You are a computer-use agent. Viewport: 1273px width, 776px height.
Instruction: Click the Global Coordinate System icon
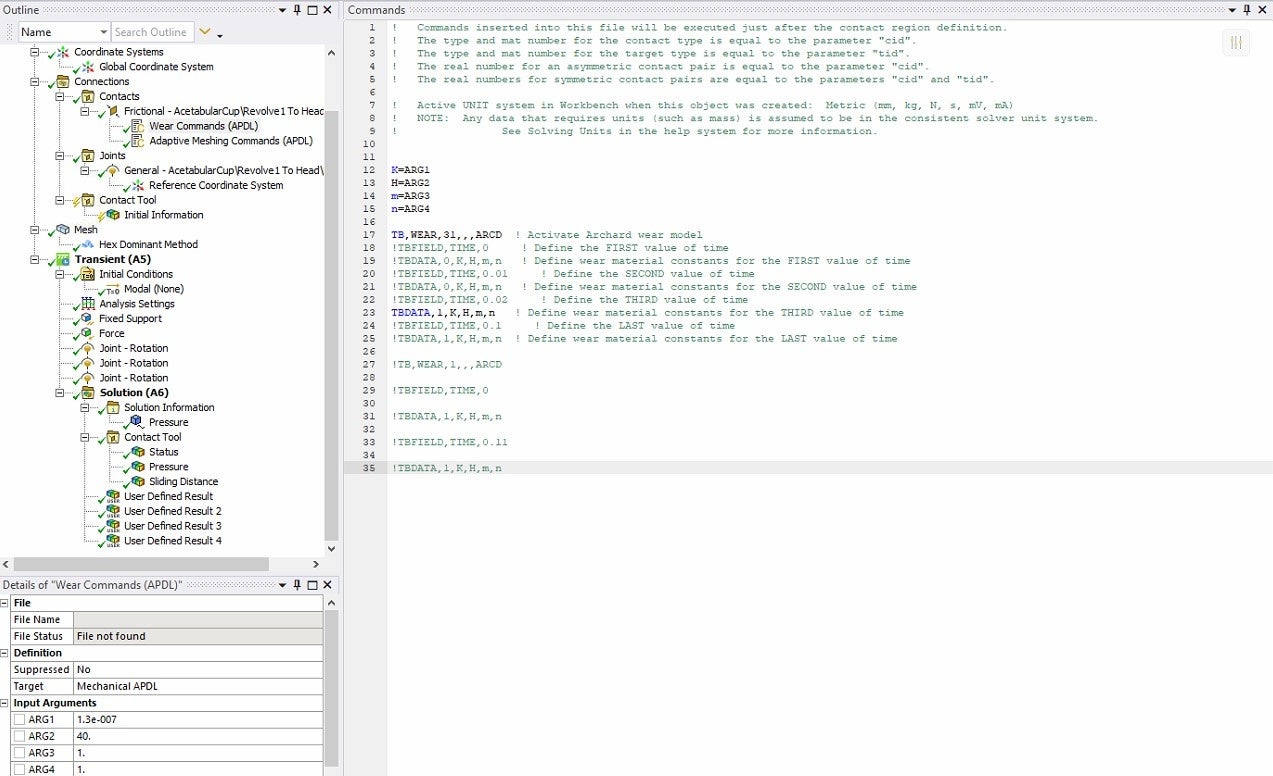click(86, 67)
